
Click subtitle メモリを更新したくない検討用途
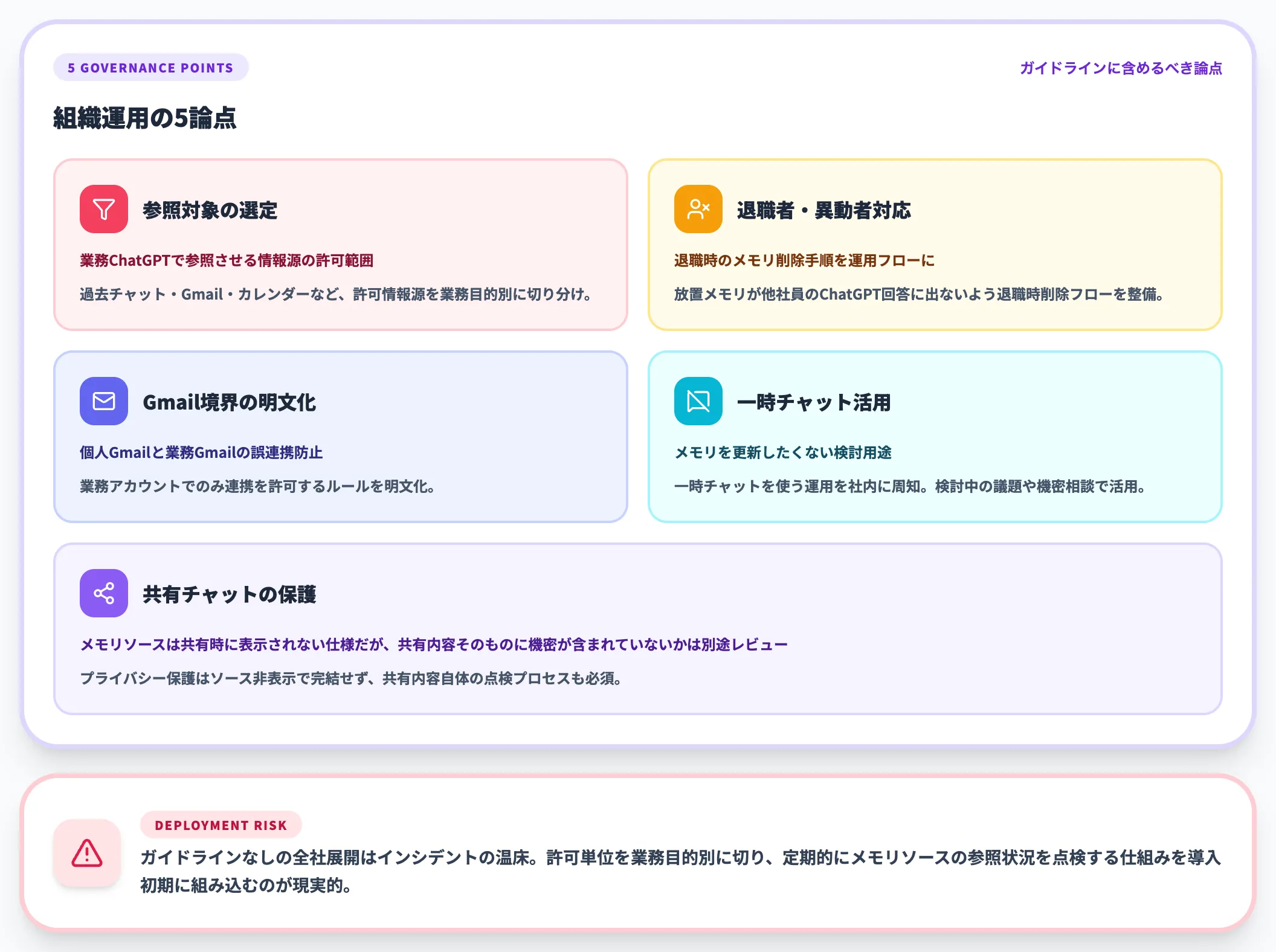click(x=783, y=452)
